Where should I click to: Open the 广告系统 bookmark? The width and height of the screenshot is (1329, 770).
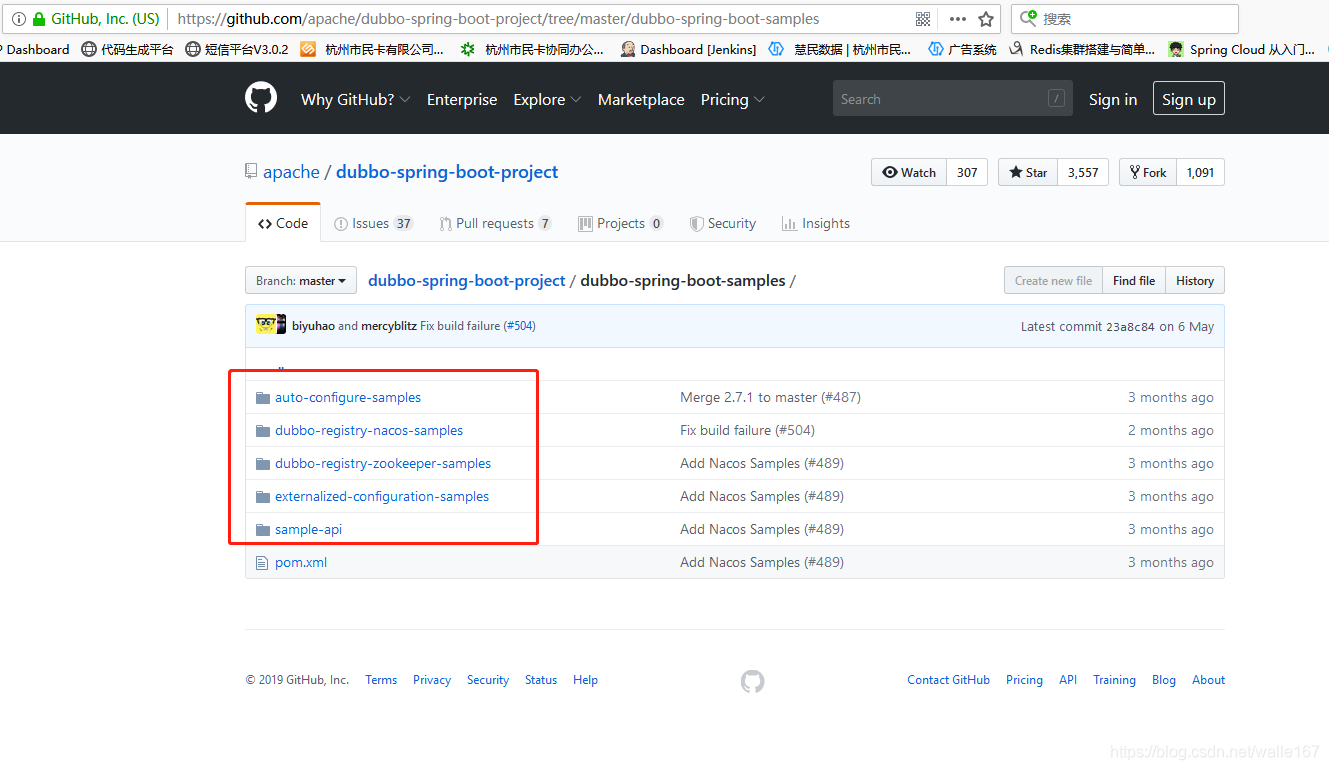(962, 49)
